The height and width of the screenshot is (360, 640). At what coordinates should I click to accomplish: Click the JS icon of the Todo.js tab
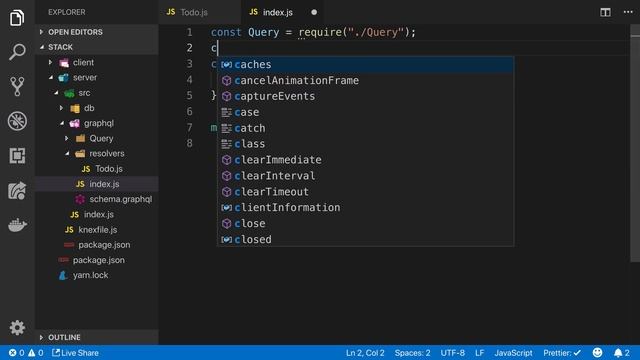click(x=171, y=12)
